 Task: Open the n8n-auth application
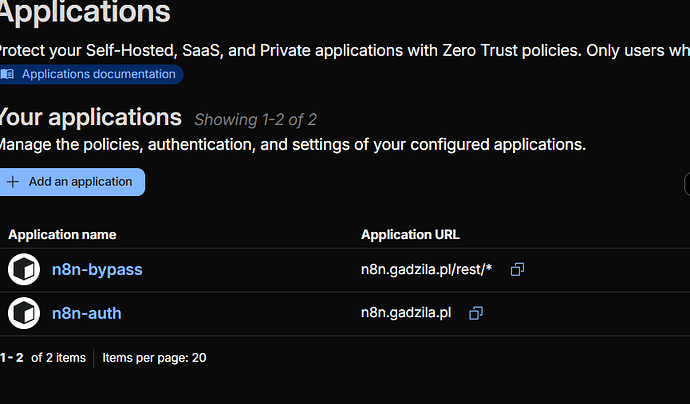pos(86,314)
